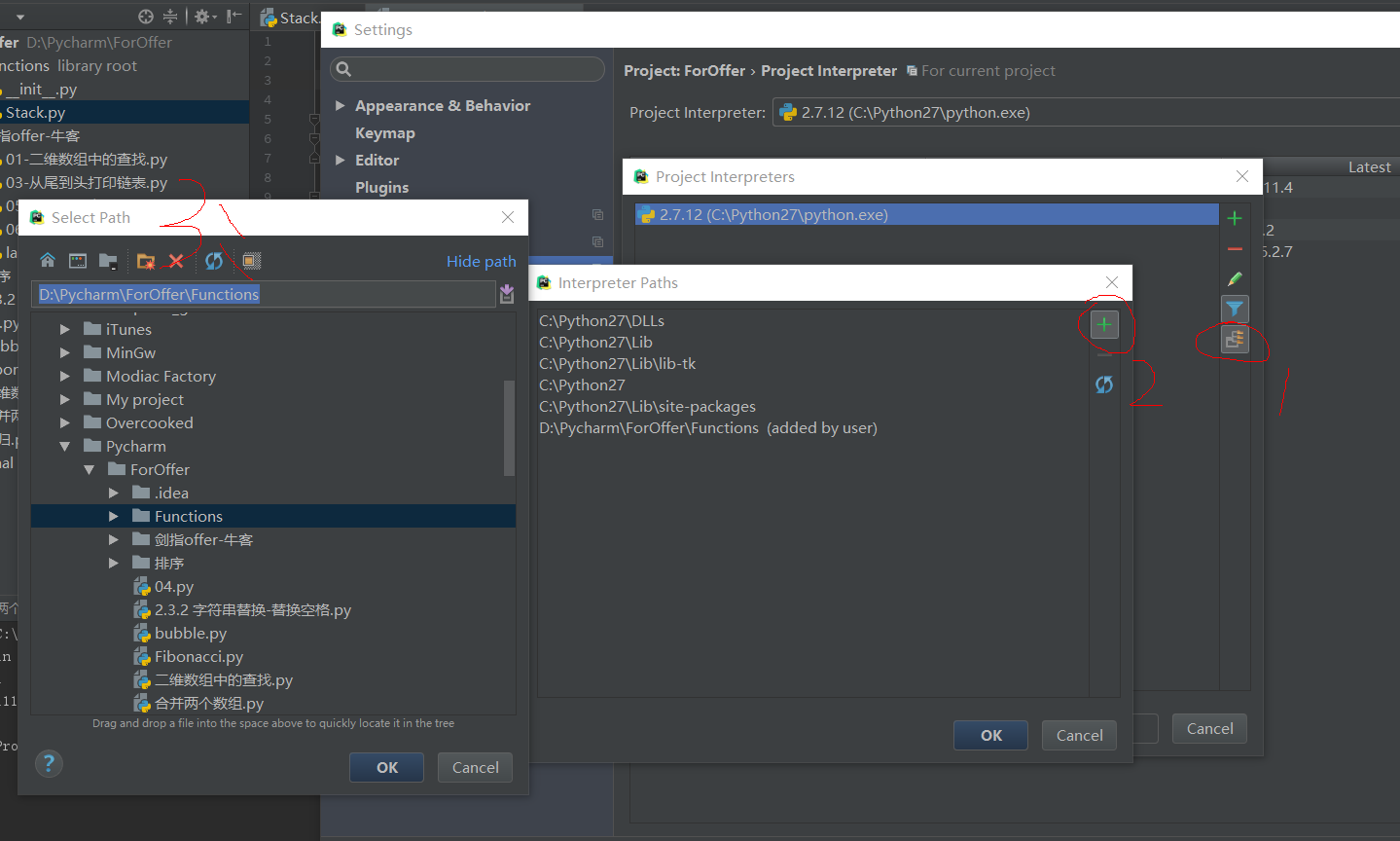Refresh the Select Path file tree

pyautogui.click(x=214, y=261)
